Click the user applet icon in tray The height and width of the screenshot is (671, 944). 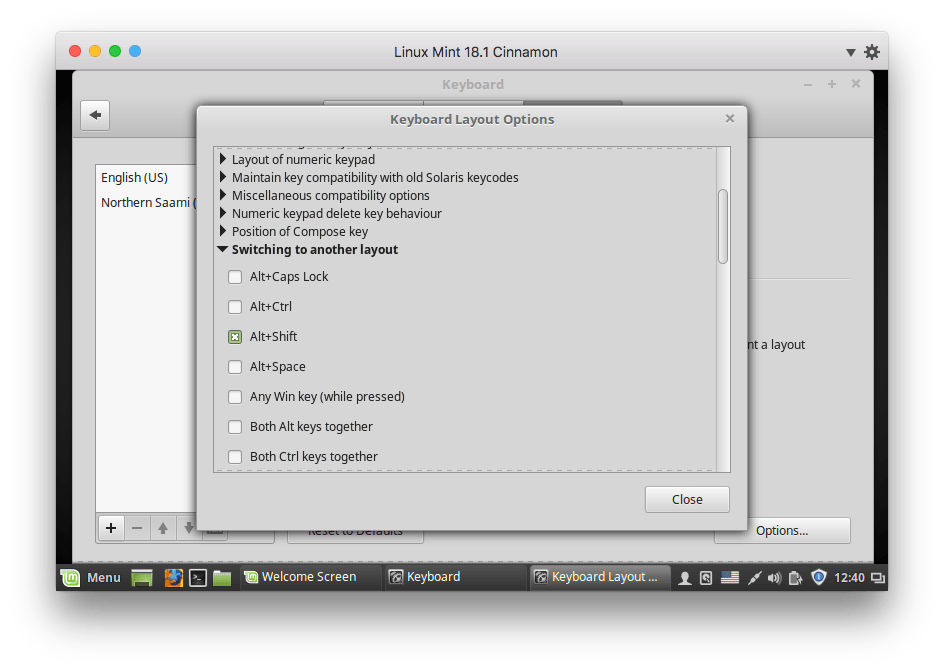(x=685, y=578)
